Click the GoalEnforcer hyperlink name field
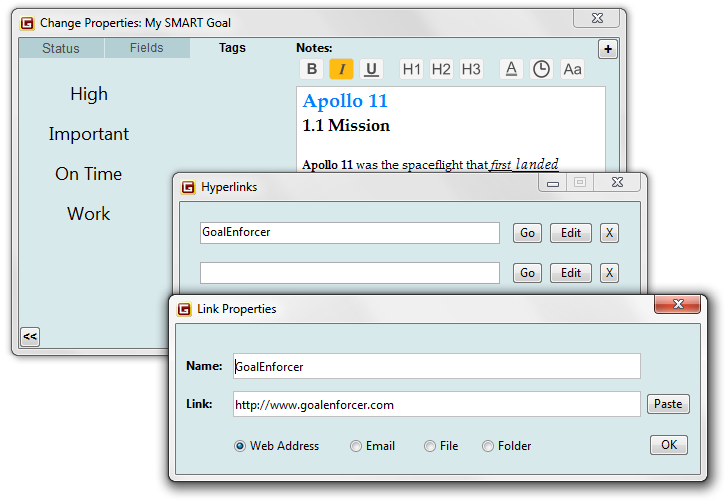The image size is (727, 503). pos(350,233)
